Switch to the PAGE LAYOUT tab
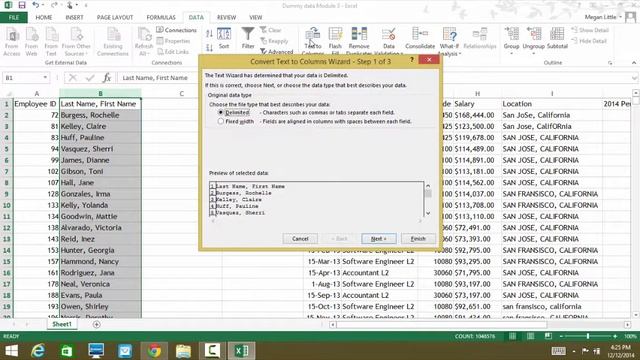This screenshot has height=360, width=640. point(115,18)
